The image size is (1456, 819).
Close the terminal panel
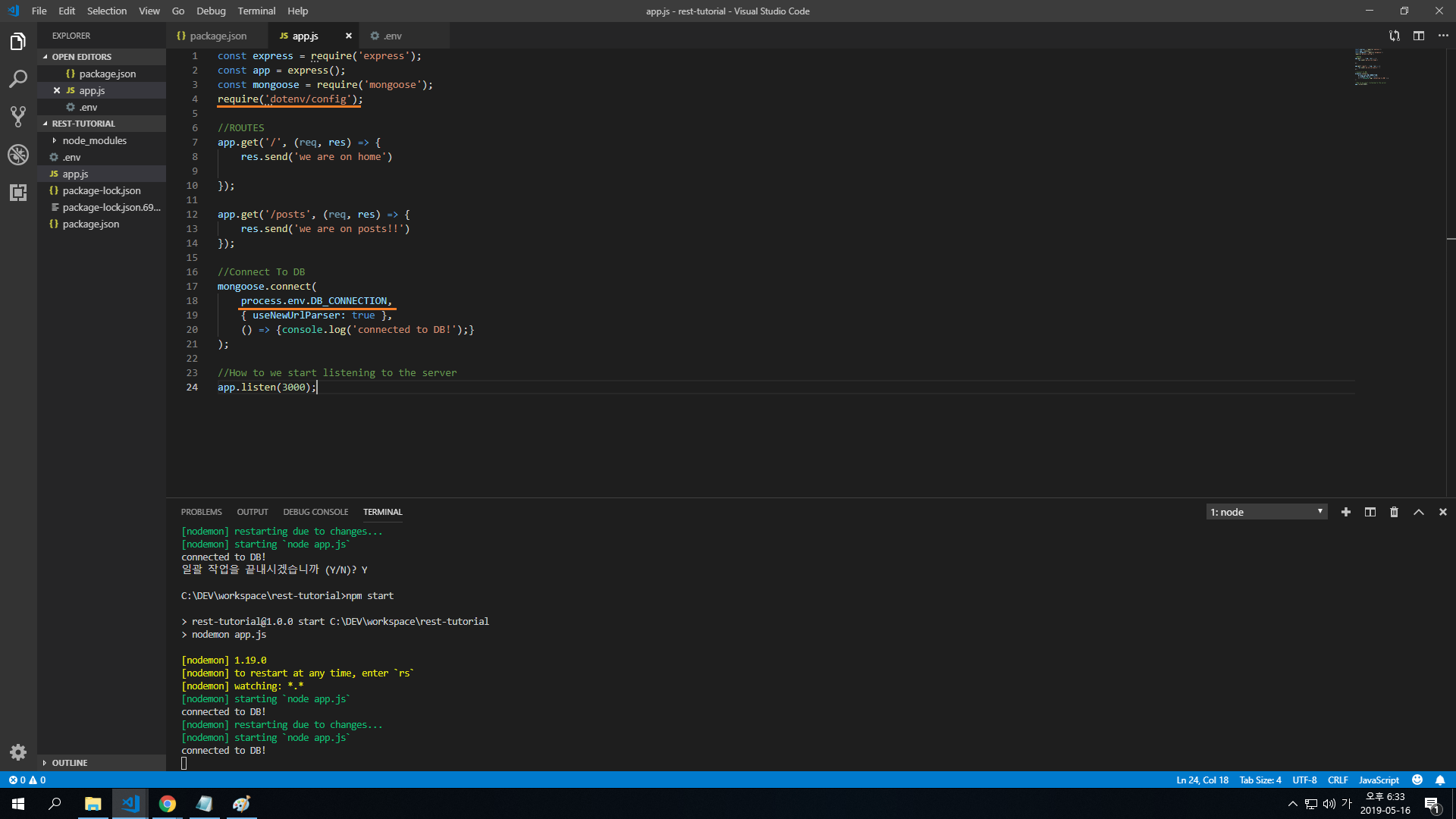click(1442, 512)
